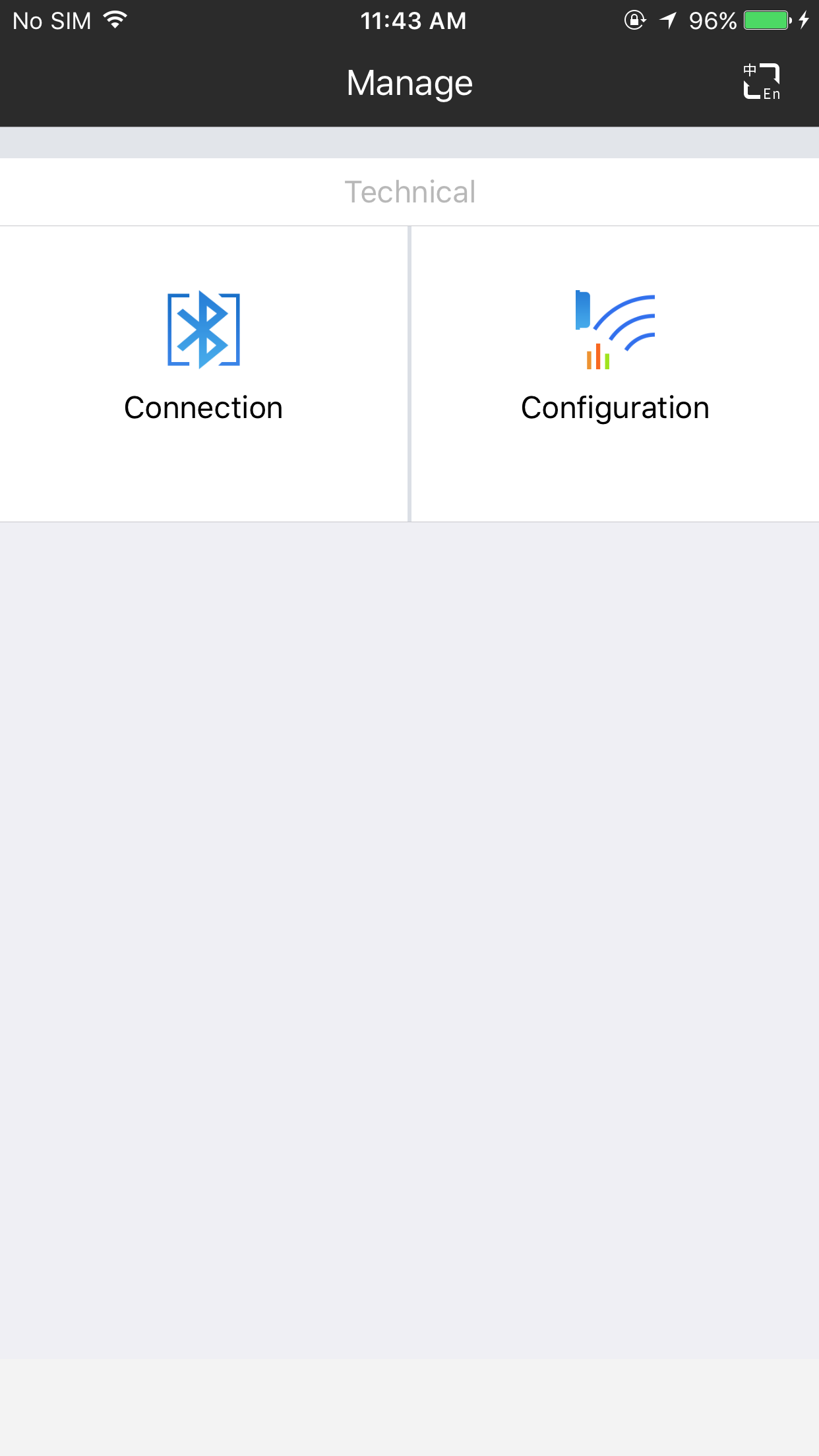Tap the location services arrow icon
This screenshot has width=819, height=1456.
pyautogui.click(x=668, y=20)
